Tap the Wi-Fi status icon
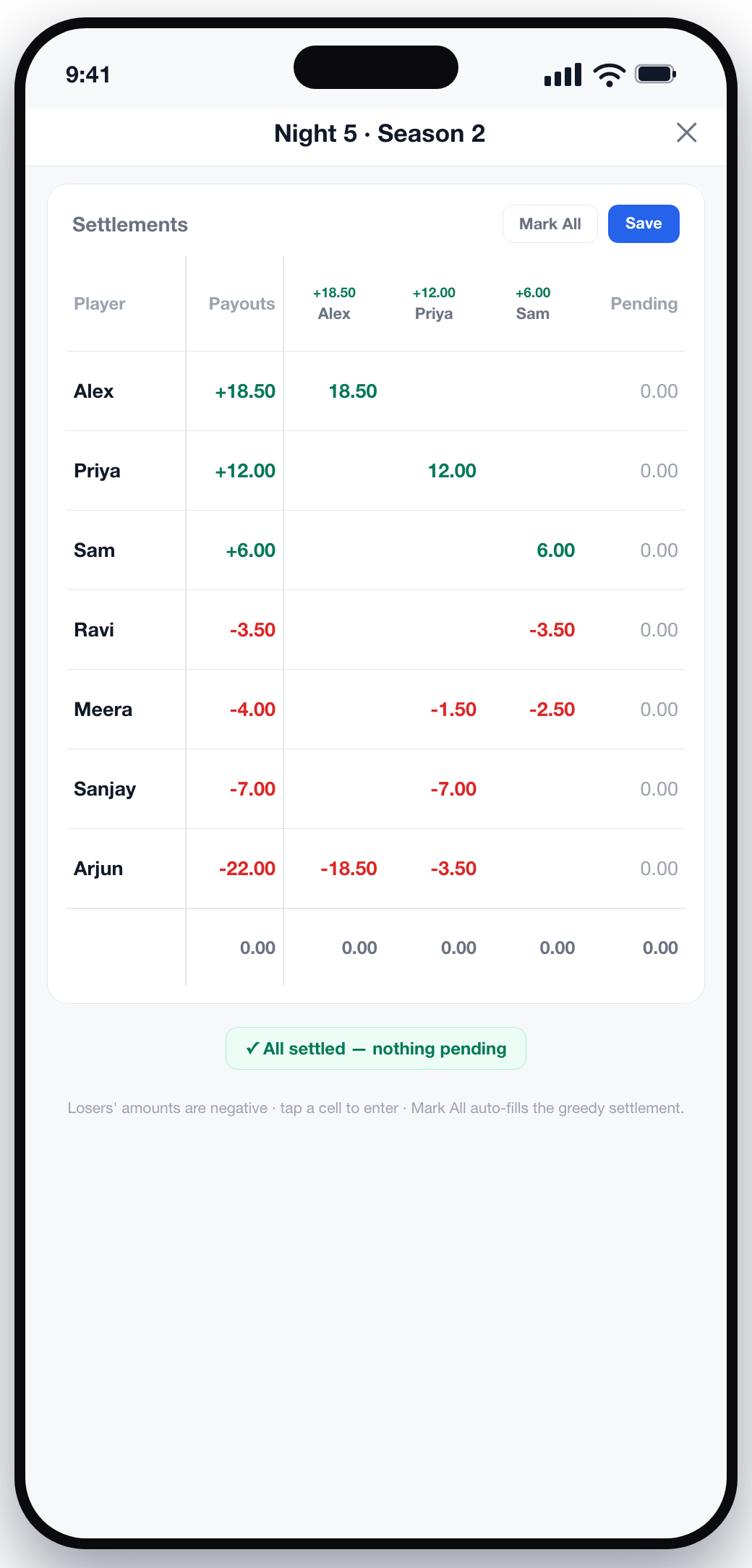Viewport: 752px width, 1568px height. pos(609,74)
